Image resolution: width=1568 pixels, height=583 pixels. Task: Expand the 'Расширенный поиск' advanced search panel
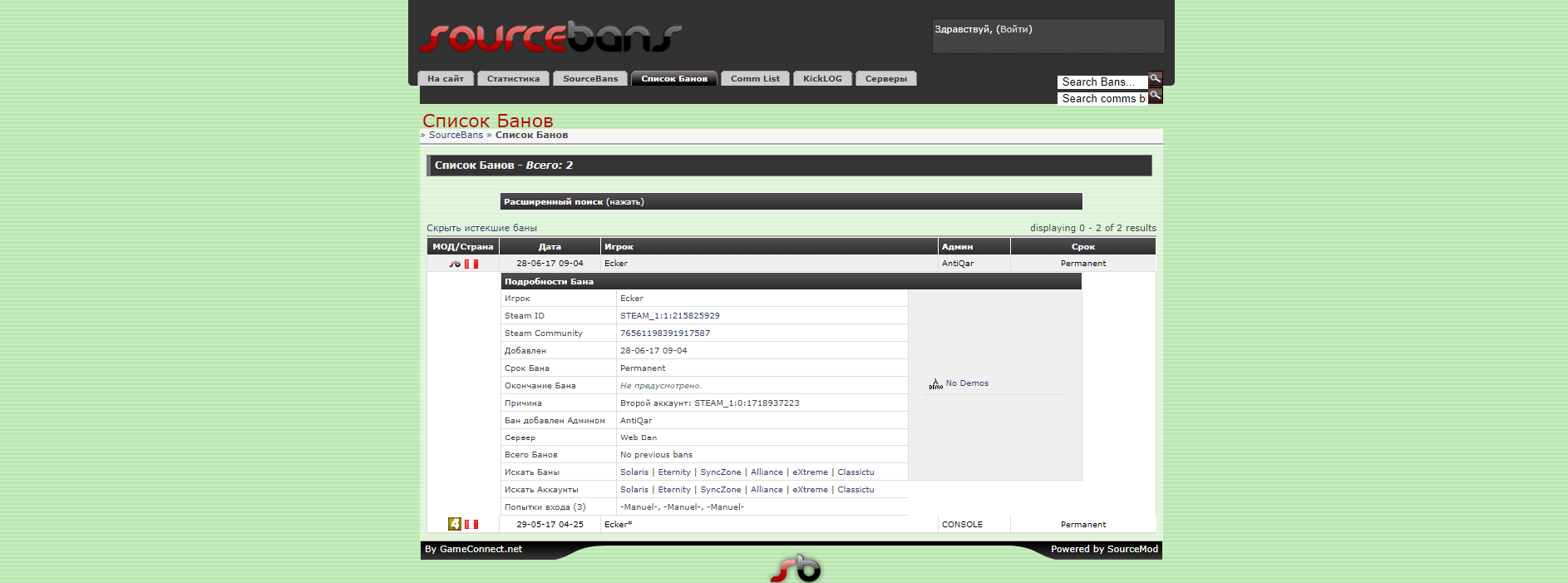pos(624,202)
